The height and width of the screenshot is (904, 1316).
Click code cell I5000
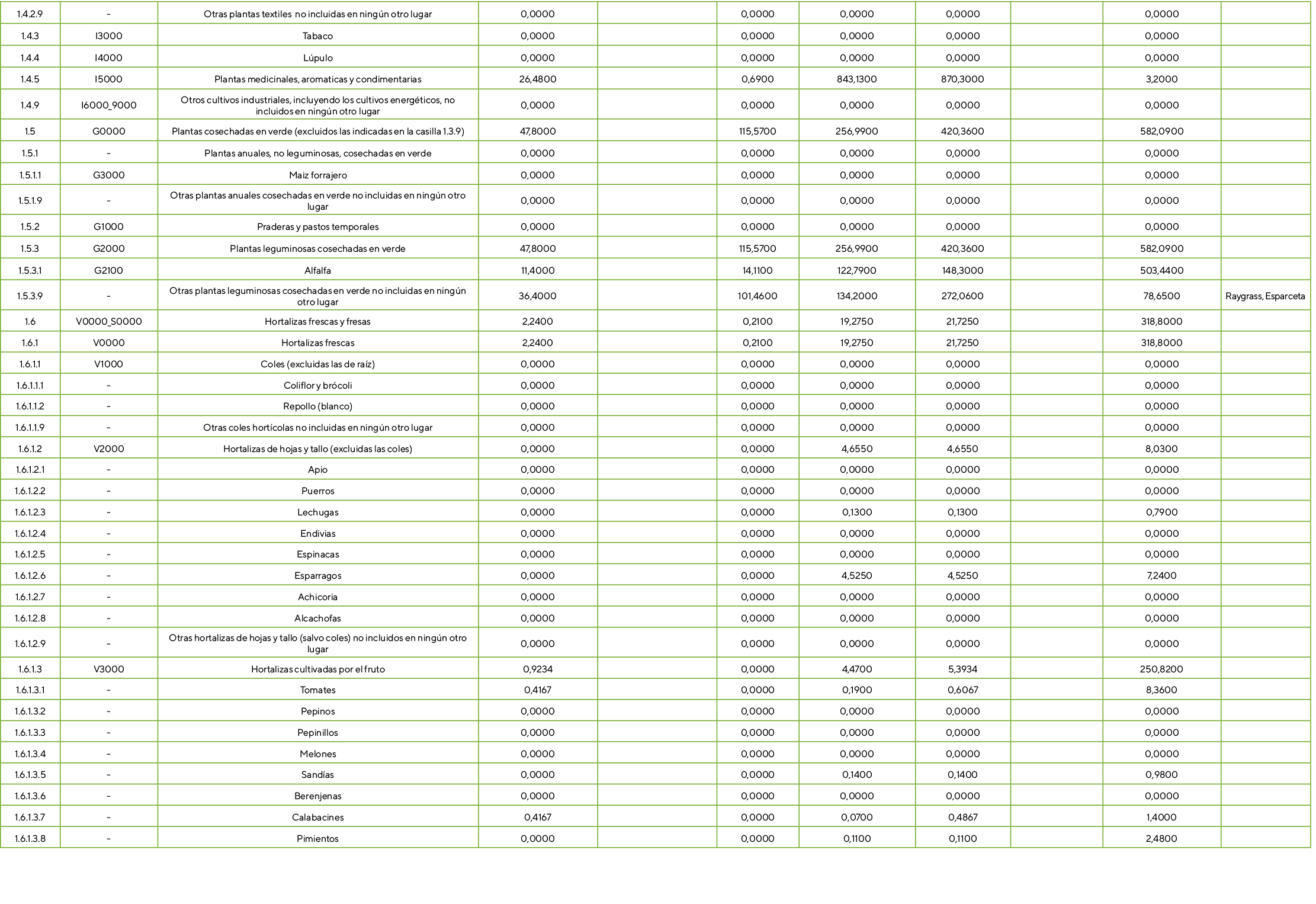tap(108, 79)
